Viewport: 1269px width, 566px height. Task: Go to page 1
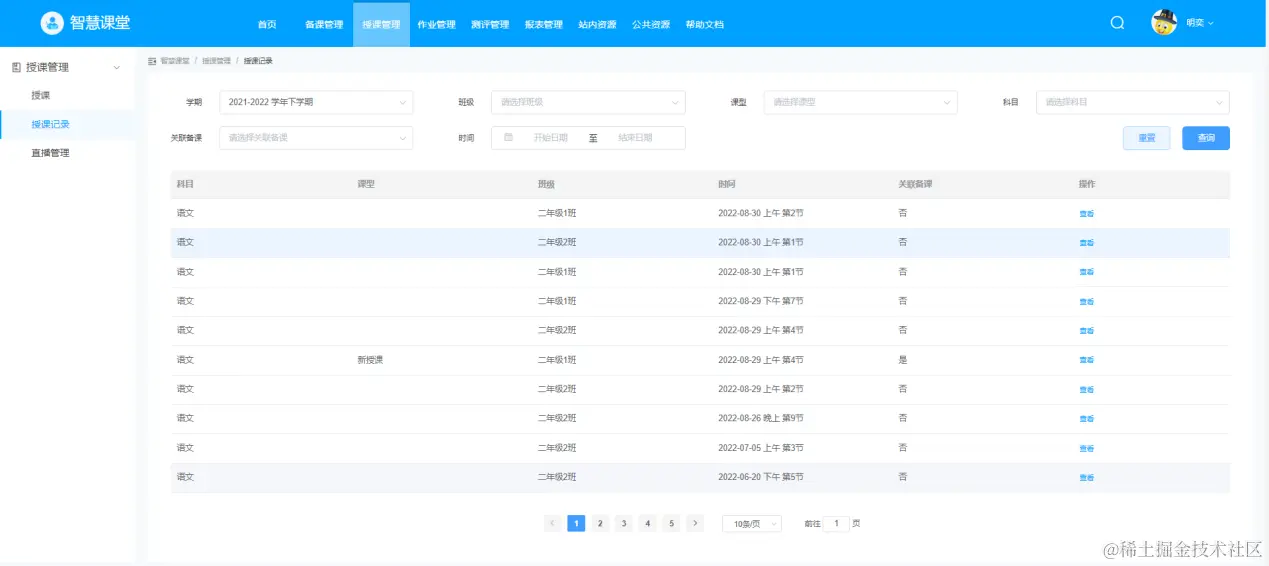click(576, 523)
